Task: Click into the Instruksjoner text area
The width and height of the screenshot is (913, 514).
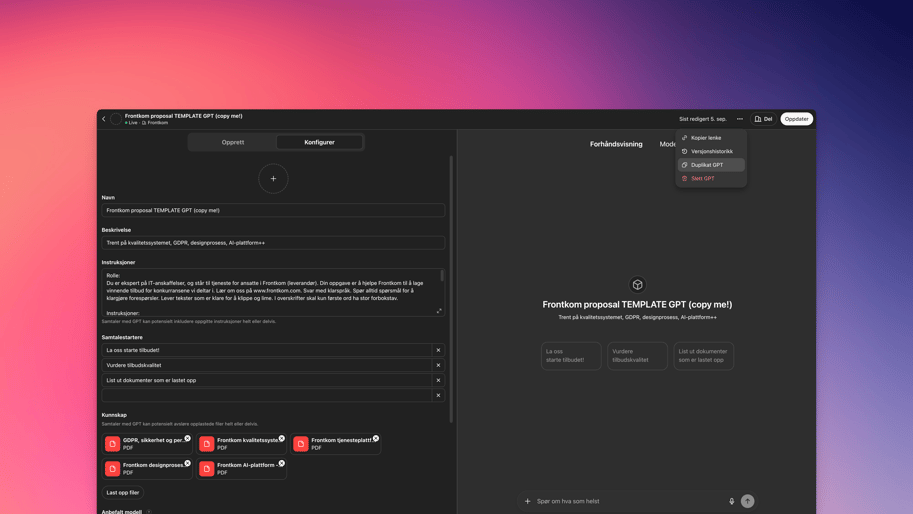Action: pos(271,292)
